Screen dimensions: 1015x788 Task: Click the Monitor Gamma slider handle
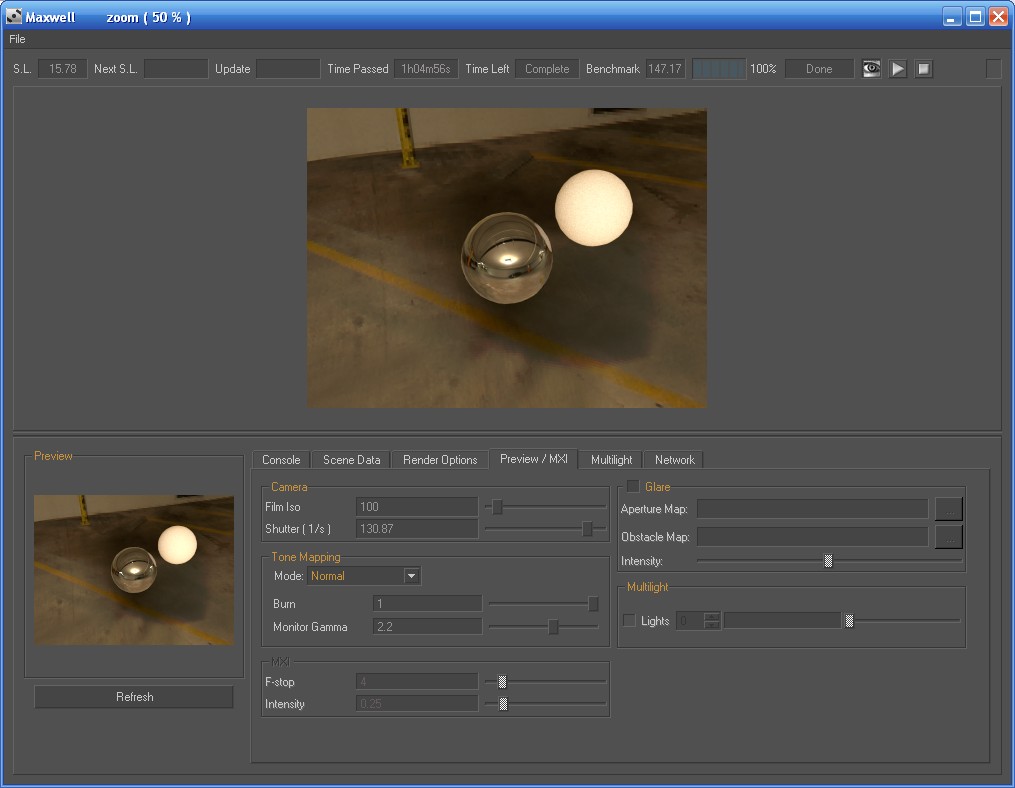click(553, 627)
